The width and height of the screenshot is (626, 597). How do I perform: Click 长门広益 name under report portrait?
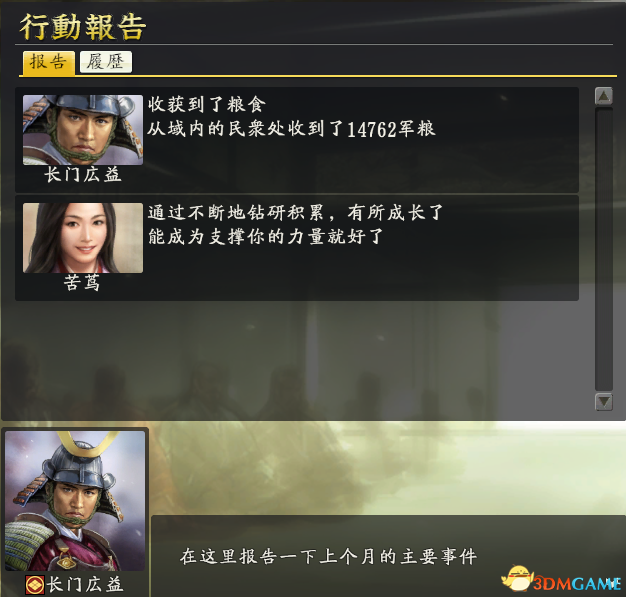coord(83,175)
